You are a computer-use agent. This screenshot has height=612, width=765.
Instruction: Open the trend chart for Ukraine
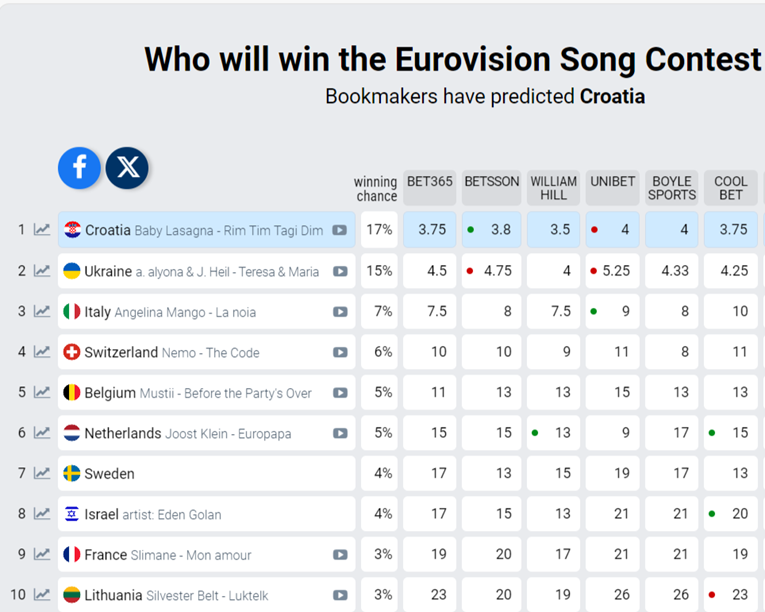tap(42, 271)
